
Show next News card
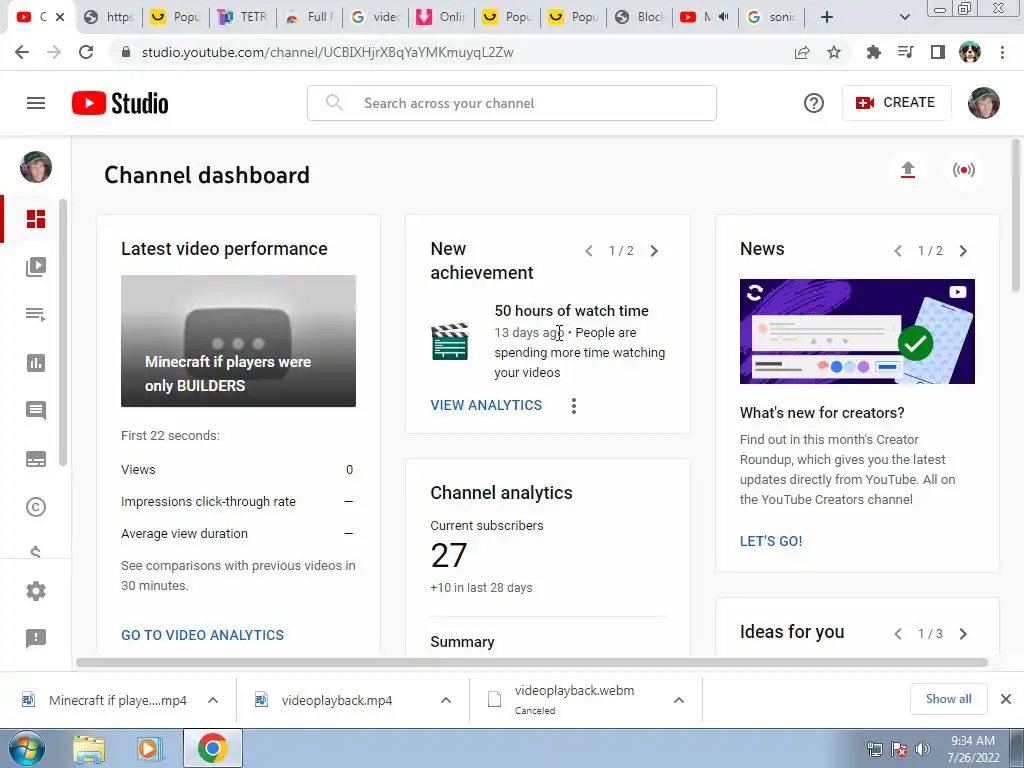coord(963,251)
